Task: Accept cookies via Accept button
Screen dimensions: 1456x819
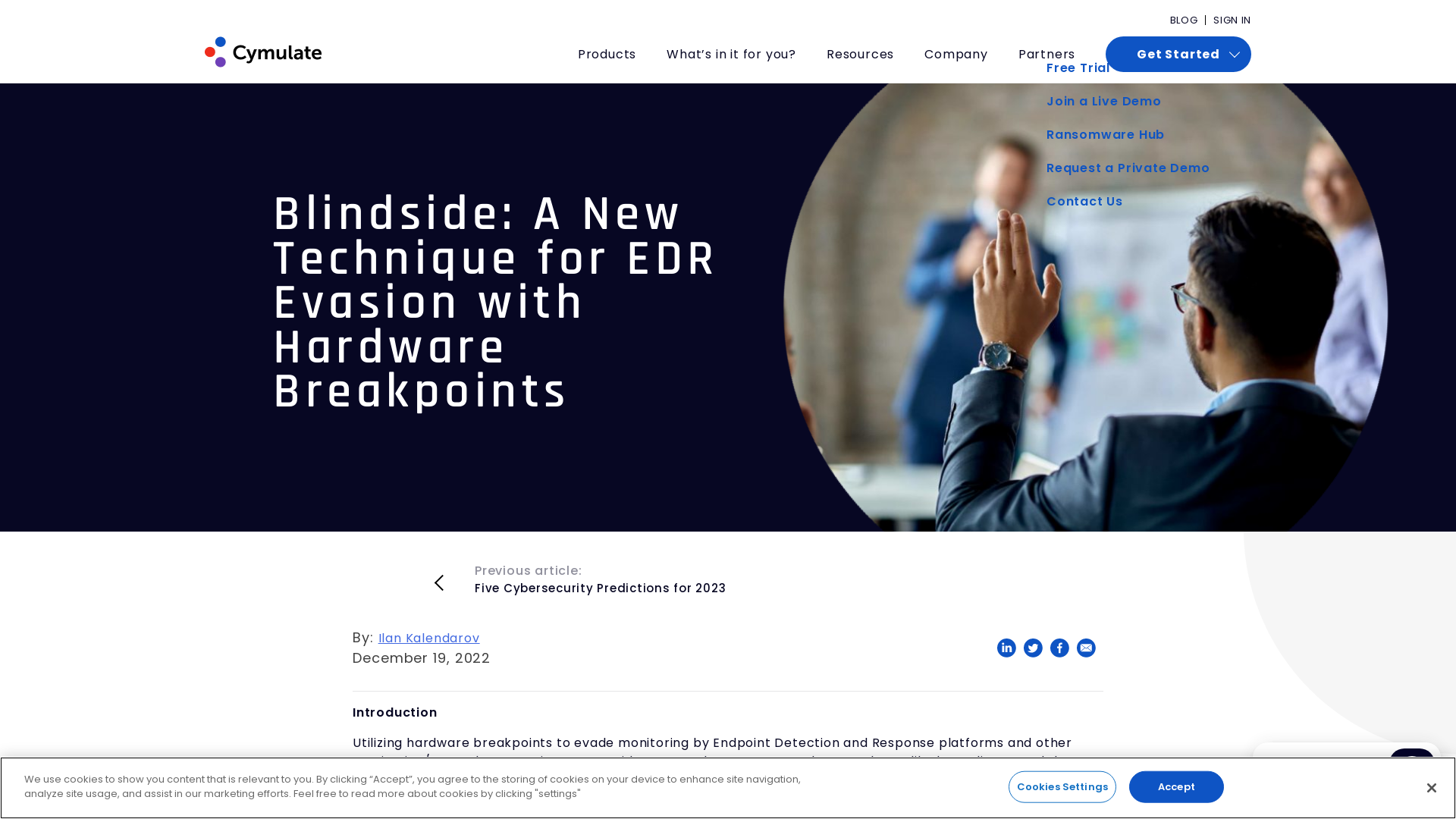Action: click(x=1176, y=786)
